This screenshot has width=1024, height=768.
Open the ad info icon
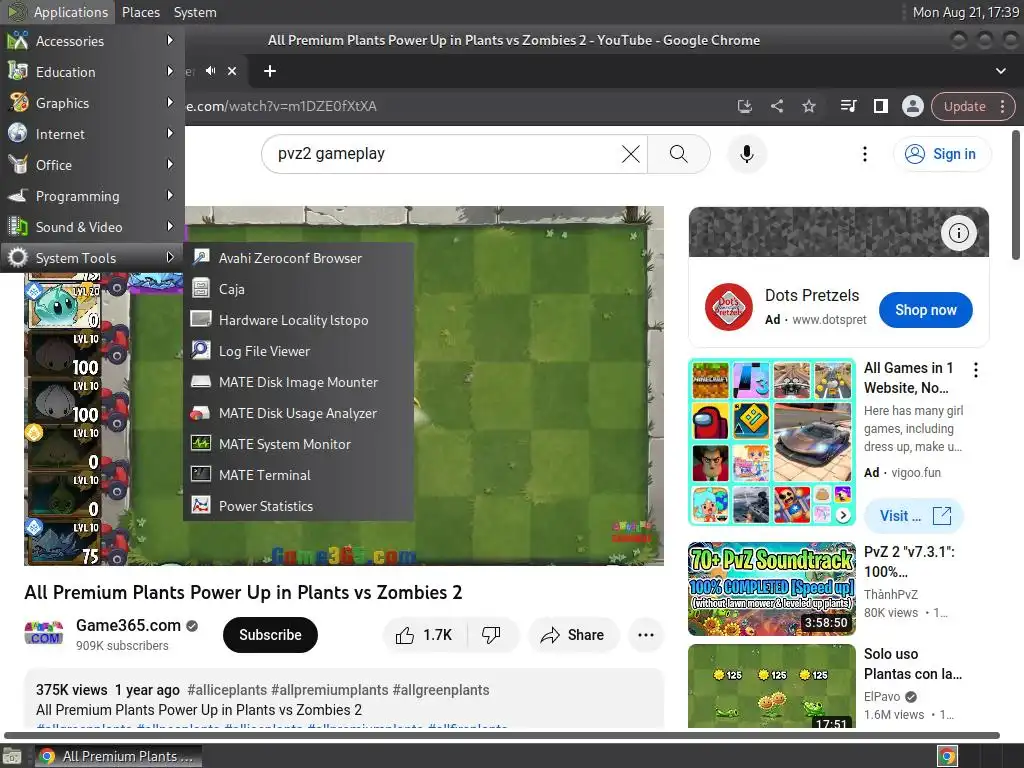click(x=958, y=232)
